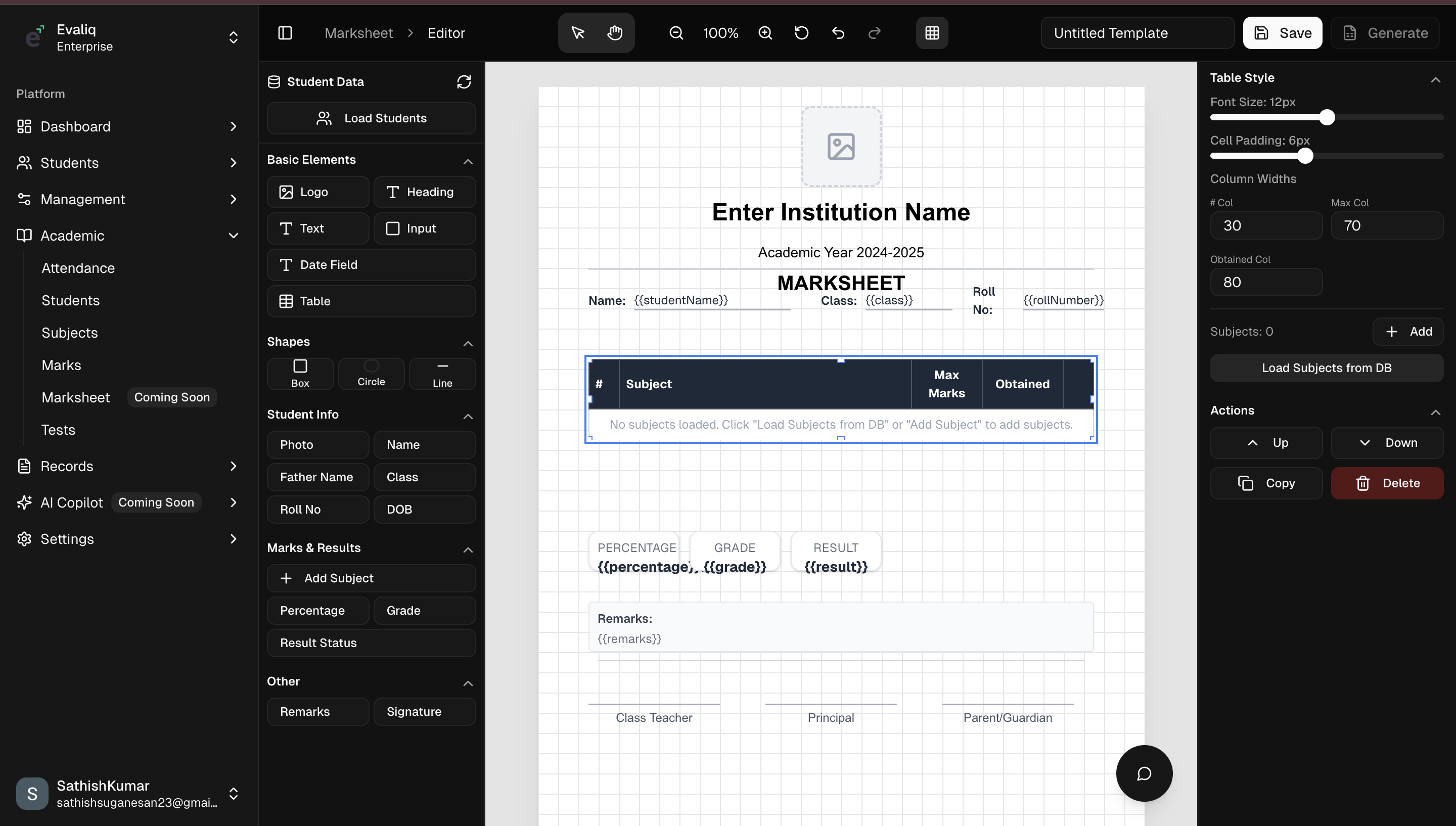Click the zoom in magnifier icon

(765, 33)
